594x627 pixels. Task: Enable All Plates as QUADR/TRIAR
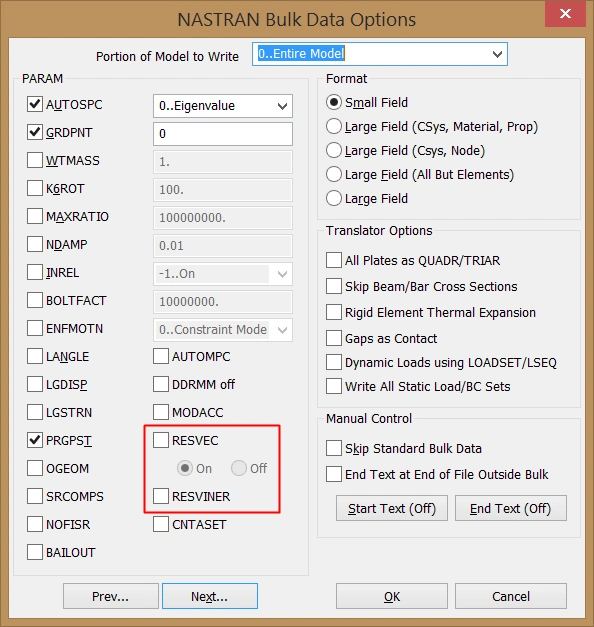tap(334, 260)
